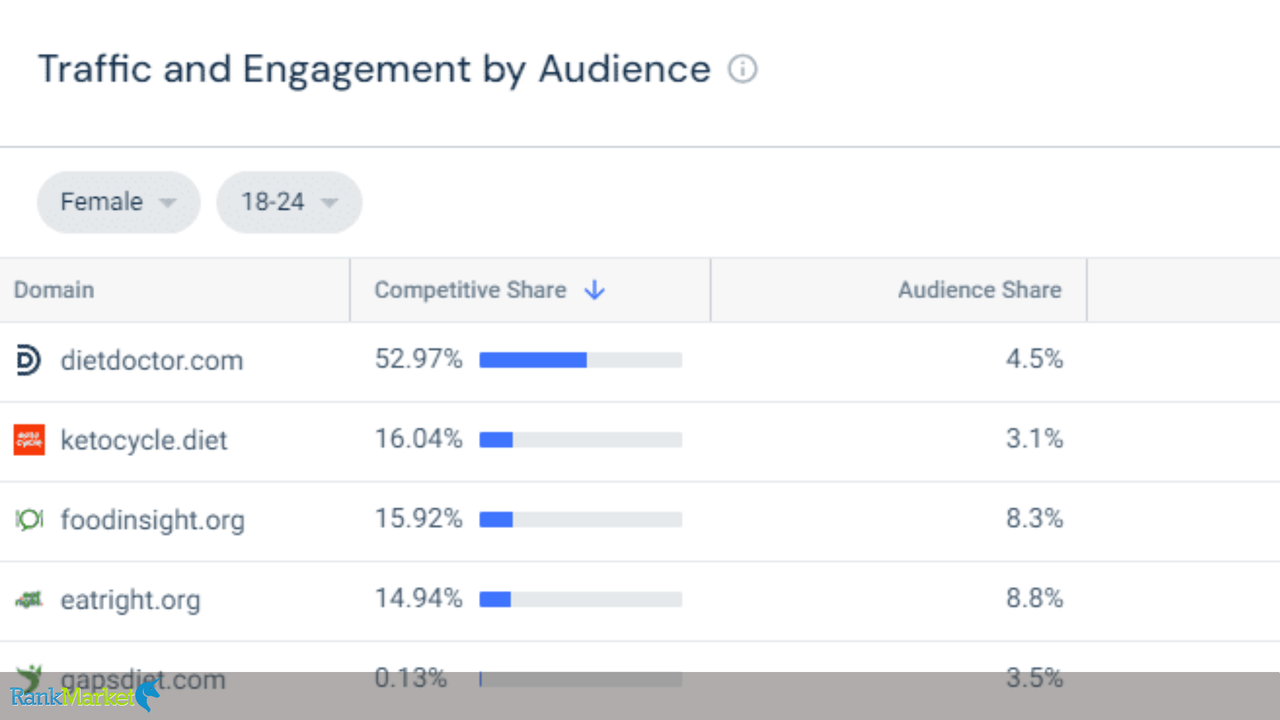Click the eatright.org share progress bar
Screen dimensions: 1280x720
pyautogui.click(x=581, y=600)
